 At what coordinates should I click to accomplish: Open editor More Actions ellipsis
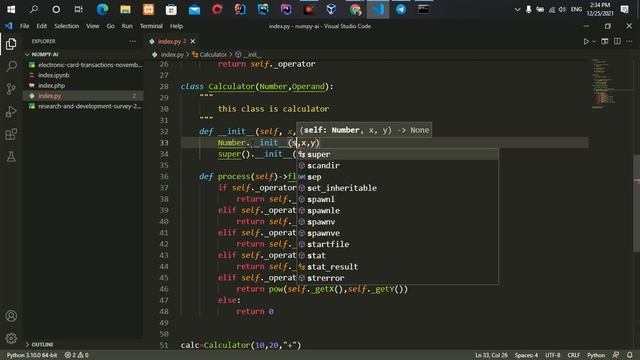[x=629, y=41]
